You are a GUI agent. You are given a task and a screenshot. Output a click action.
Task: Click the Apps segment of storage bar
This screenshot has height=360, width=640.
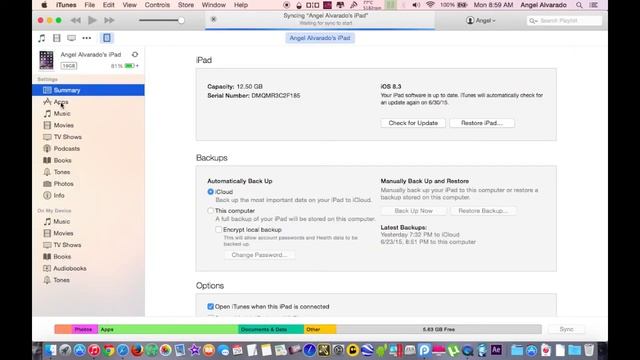point(168,329)
